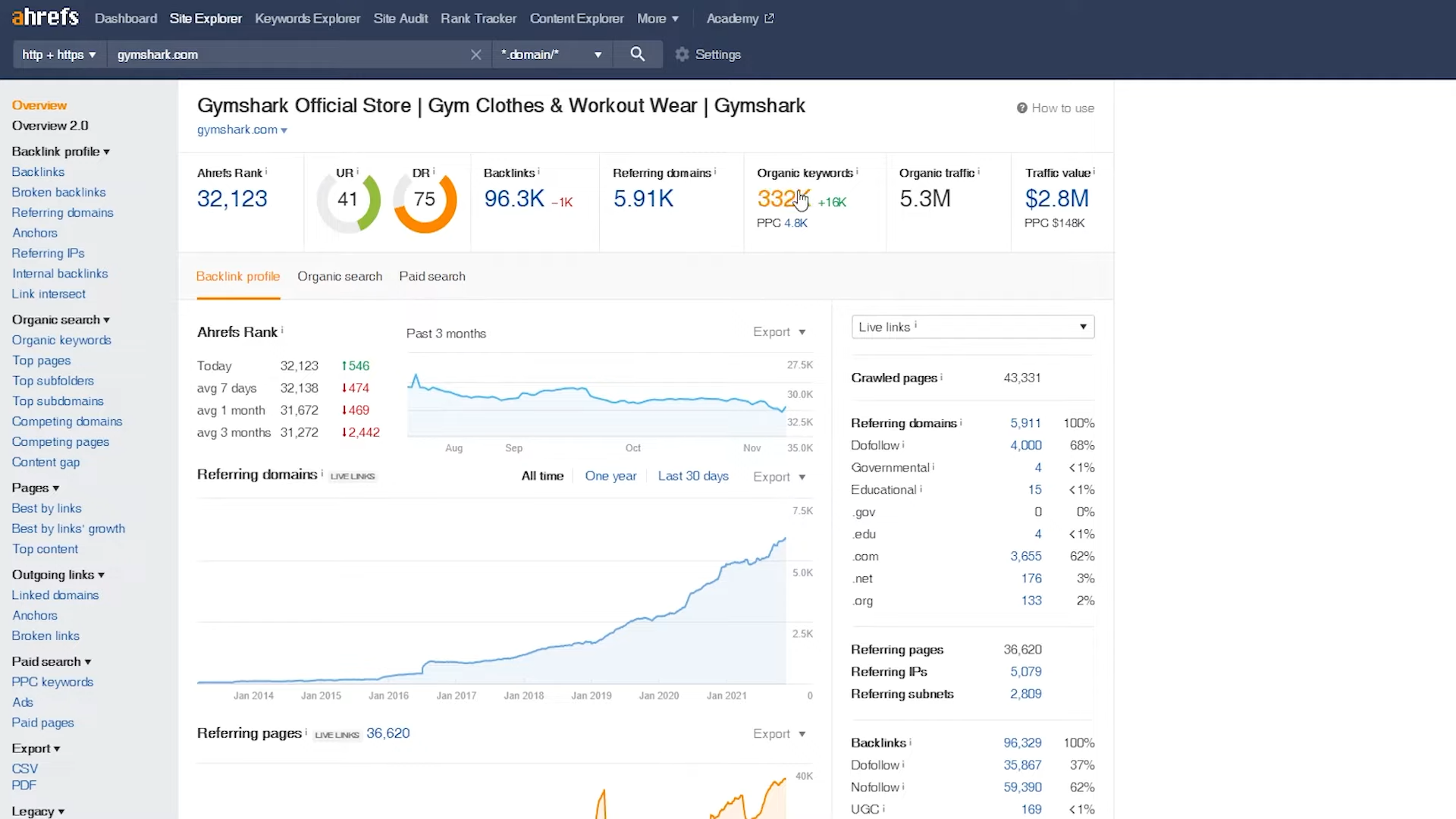Click the referring pages 36,620 link

pos(388,733)
